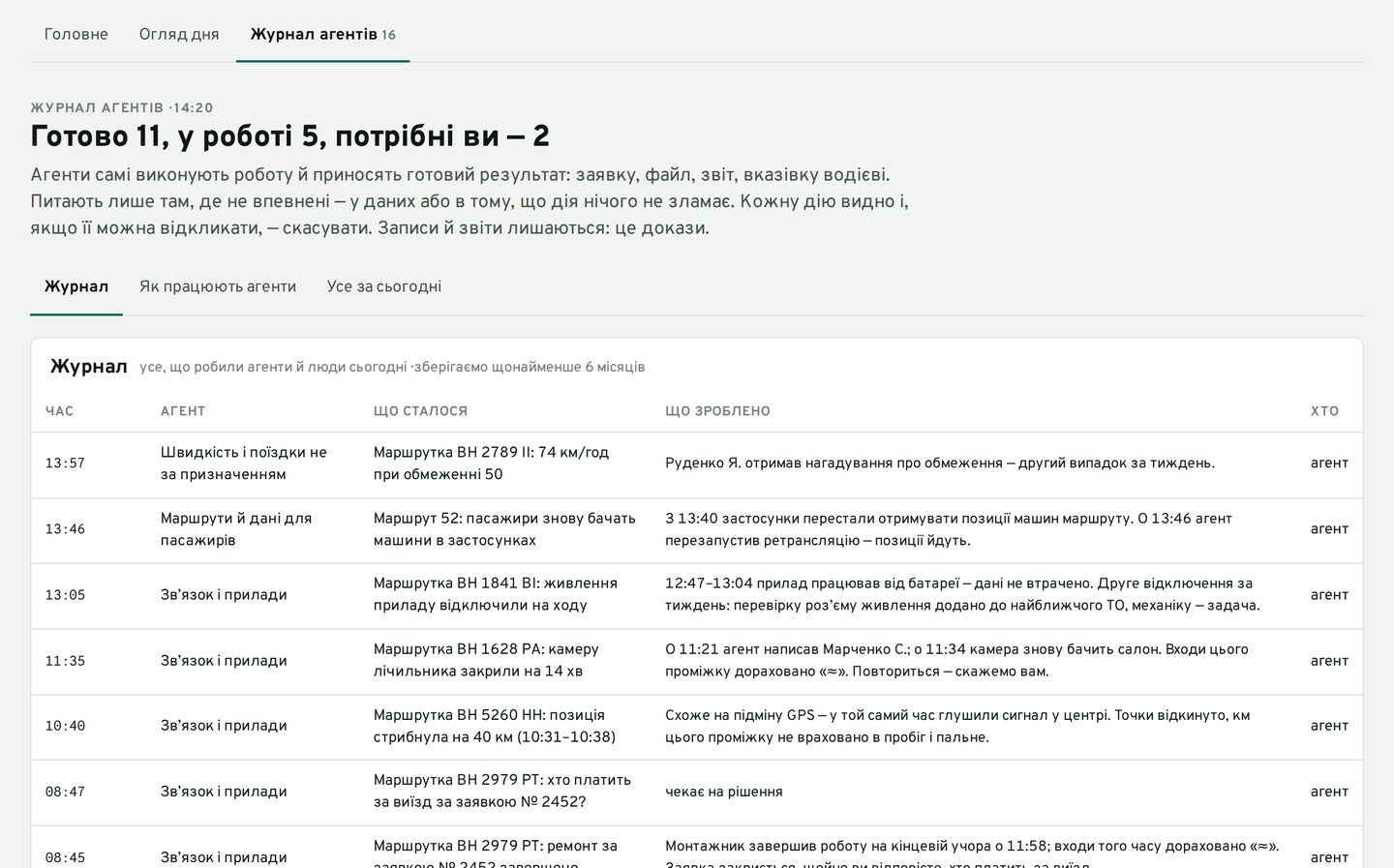Screen dimensions: 1394x868
Task: Click 'агент' in the 13:57 row
Action: pos(1329,464)
